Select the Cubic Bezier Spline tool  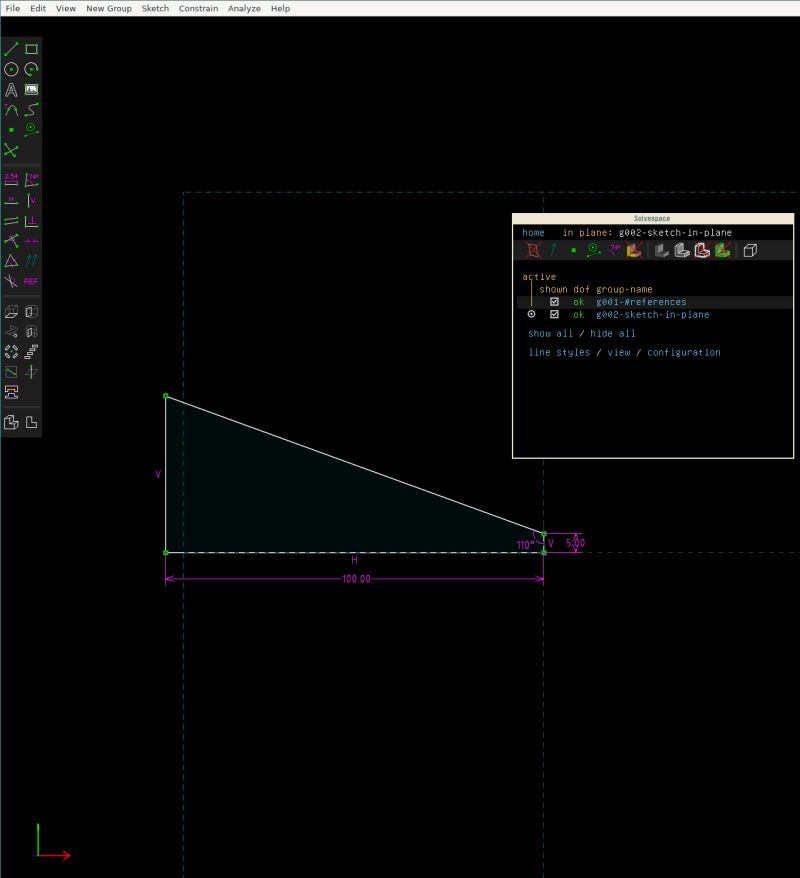pos(30,110)
